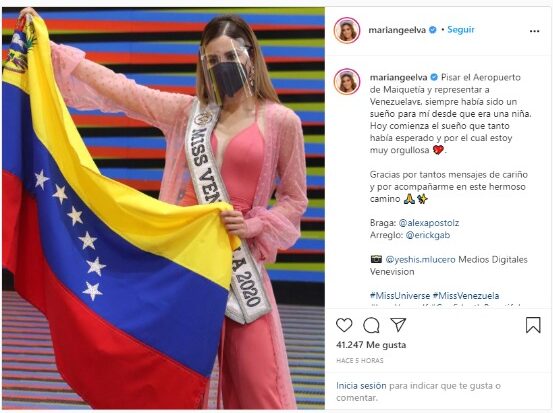Click the verified badge beside the caption username
Viewport: 553px width, 413px height.
[434, 77]
